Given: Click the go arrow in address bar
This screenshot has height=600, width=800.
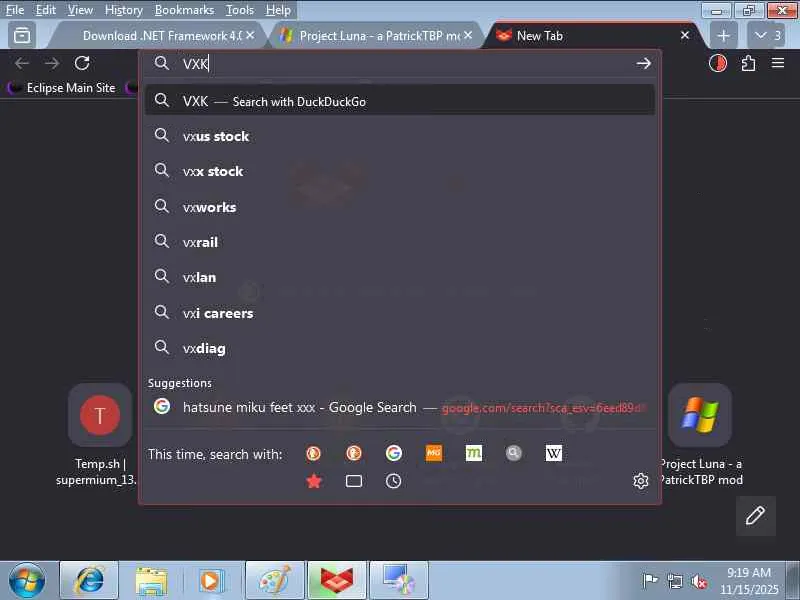Looking at the screenshot, I should [x=643, y=63].
